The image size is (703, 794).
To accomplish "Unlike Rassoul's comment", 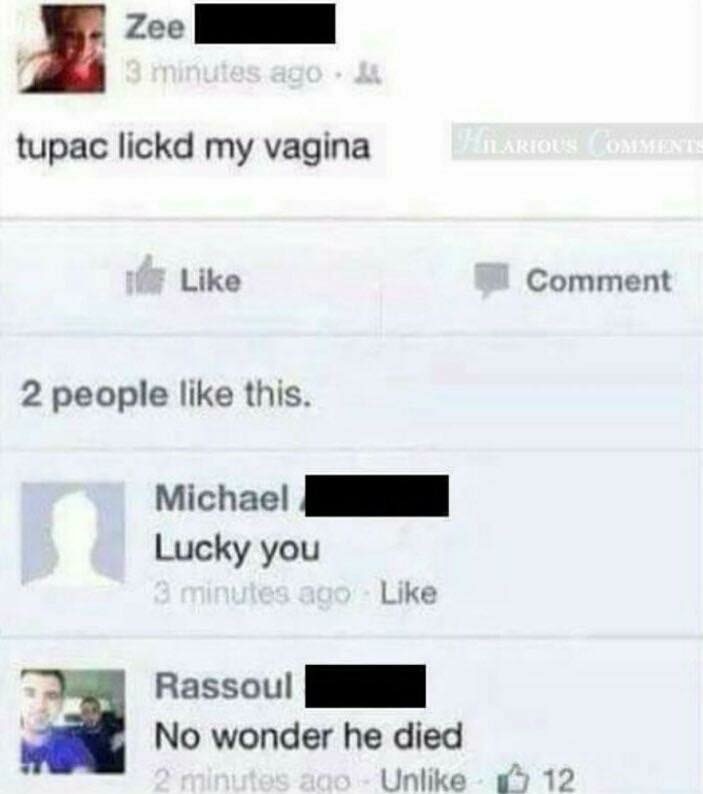I will click(423, 779).
